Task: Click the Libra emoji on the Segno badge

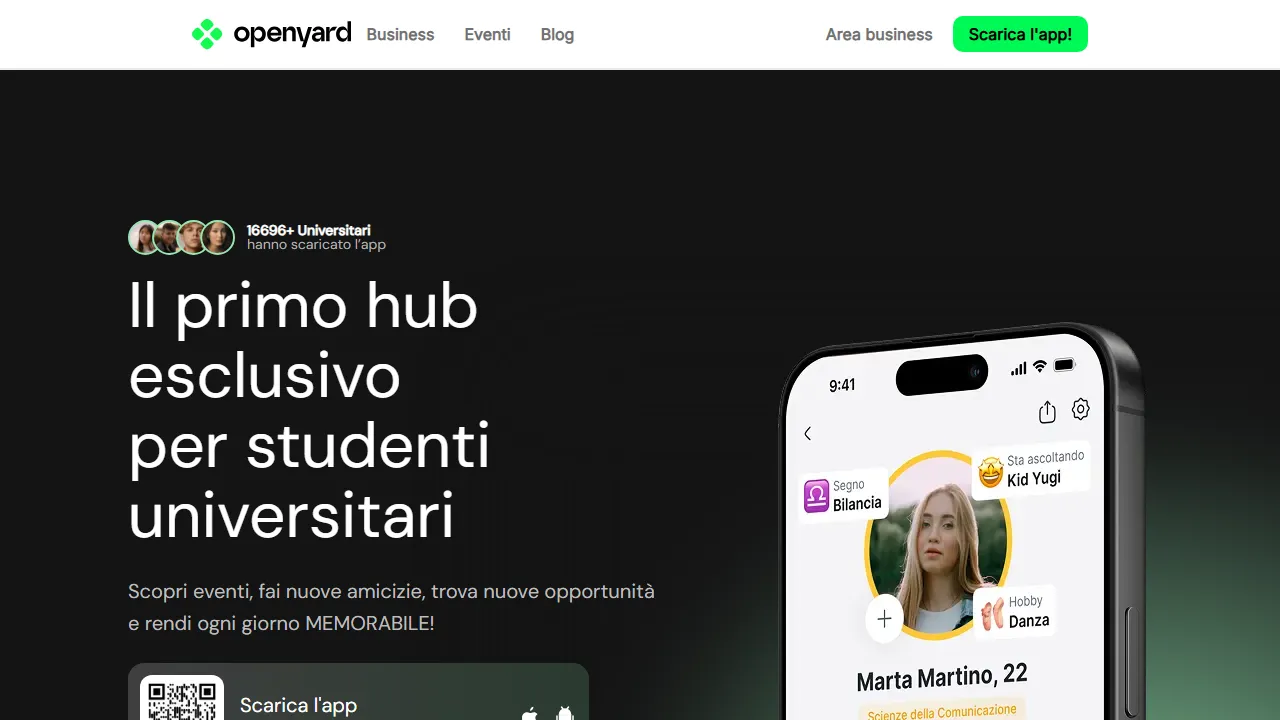Action: pos(814,494)
